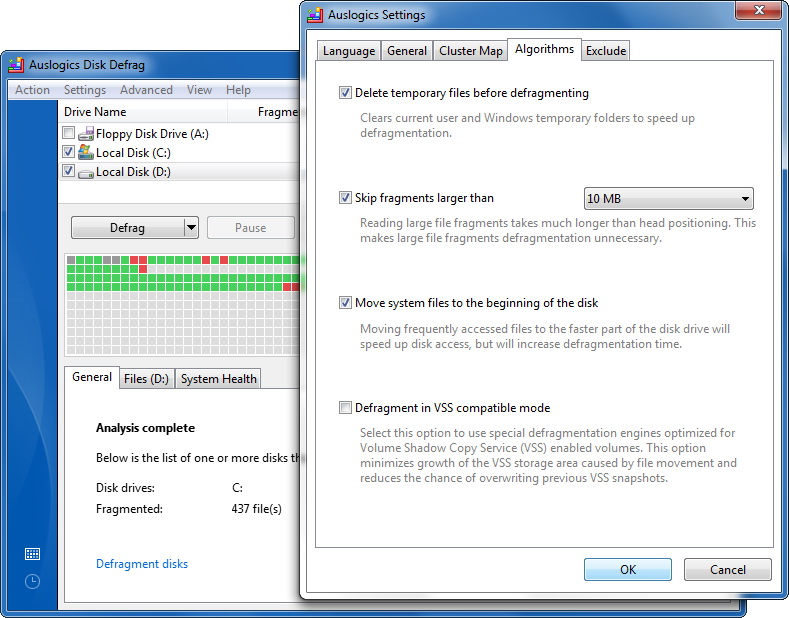Click the Auslogics Settings title bar icon
This screenshot has width=789, height=618.
[315, 15]
